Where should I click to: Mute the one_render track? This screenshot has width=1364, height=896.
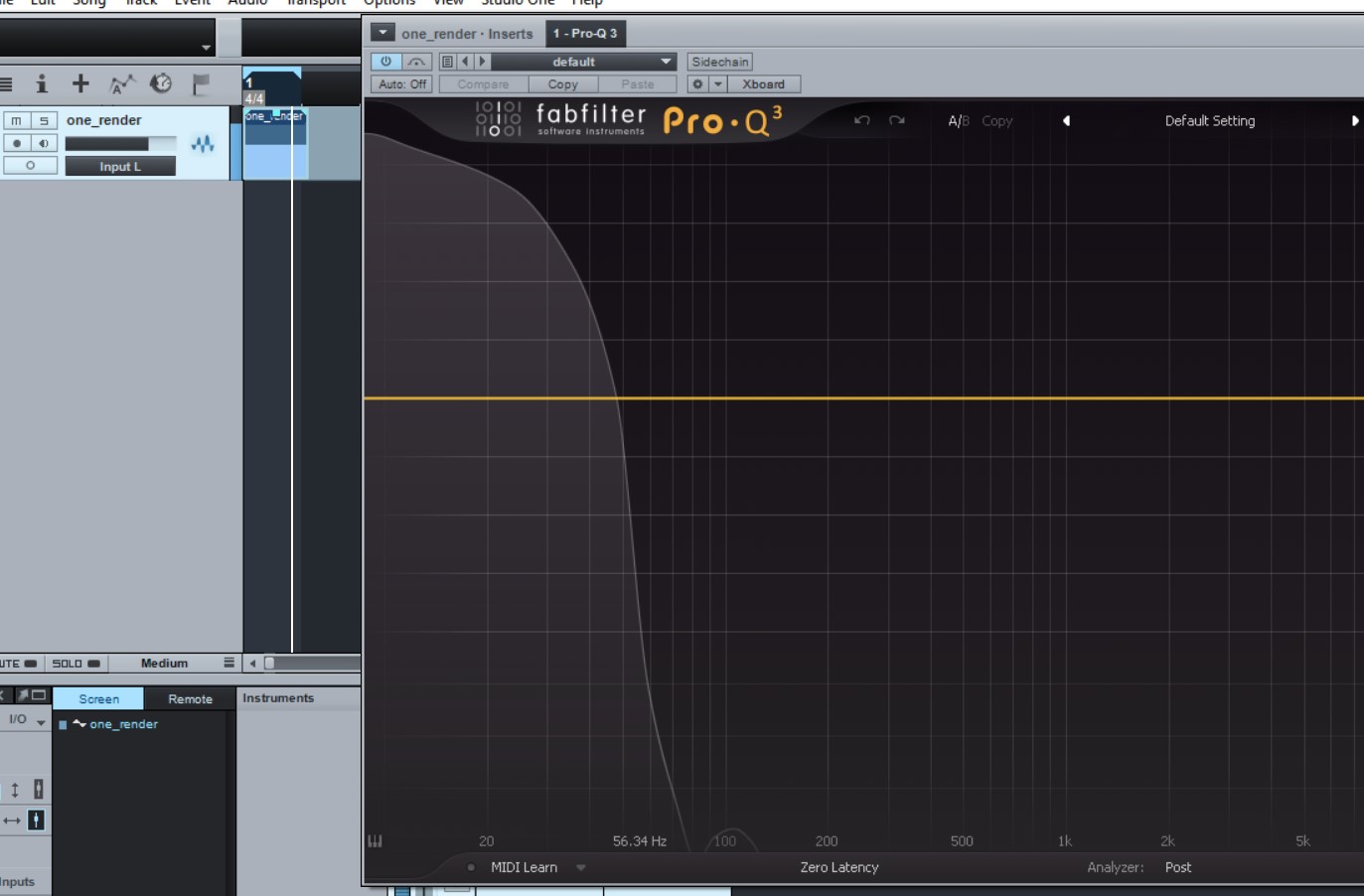click(x=16, y=120)
